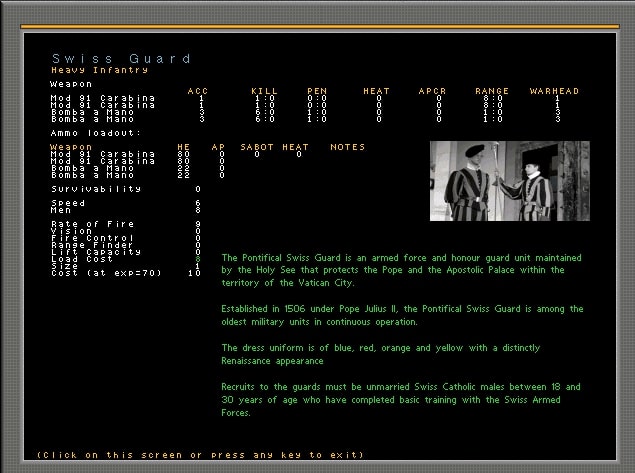The image size is (635, 473).
Task: Click the Swiss Guard unit title
Action: click(x=121, y=59)
